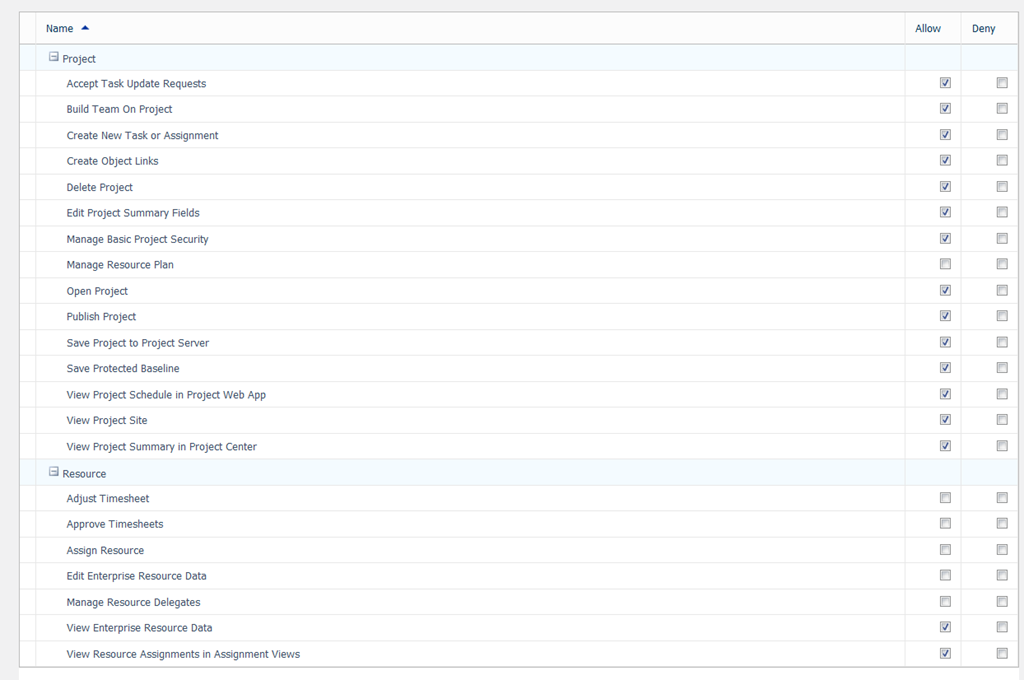
Task: Collapse the Resource category group
Action: pos(54,472)
